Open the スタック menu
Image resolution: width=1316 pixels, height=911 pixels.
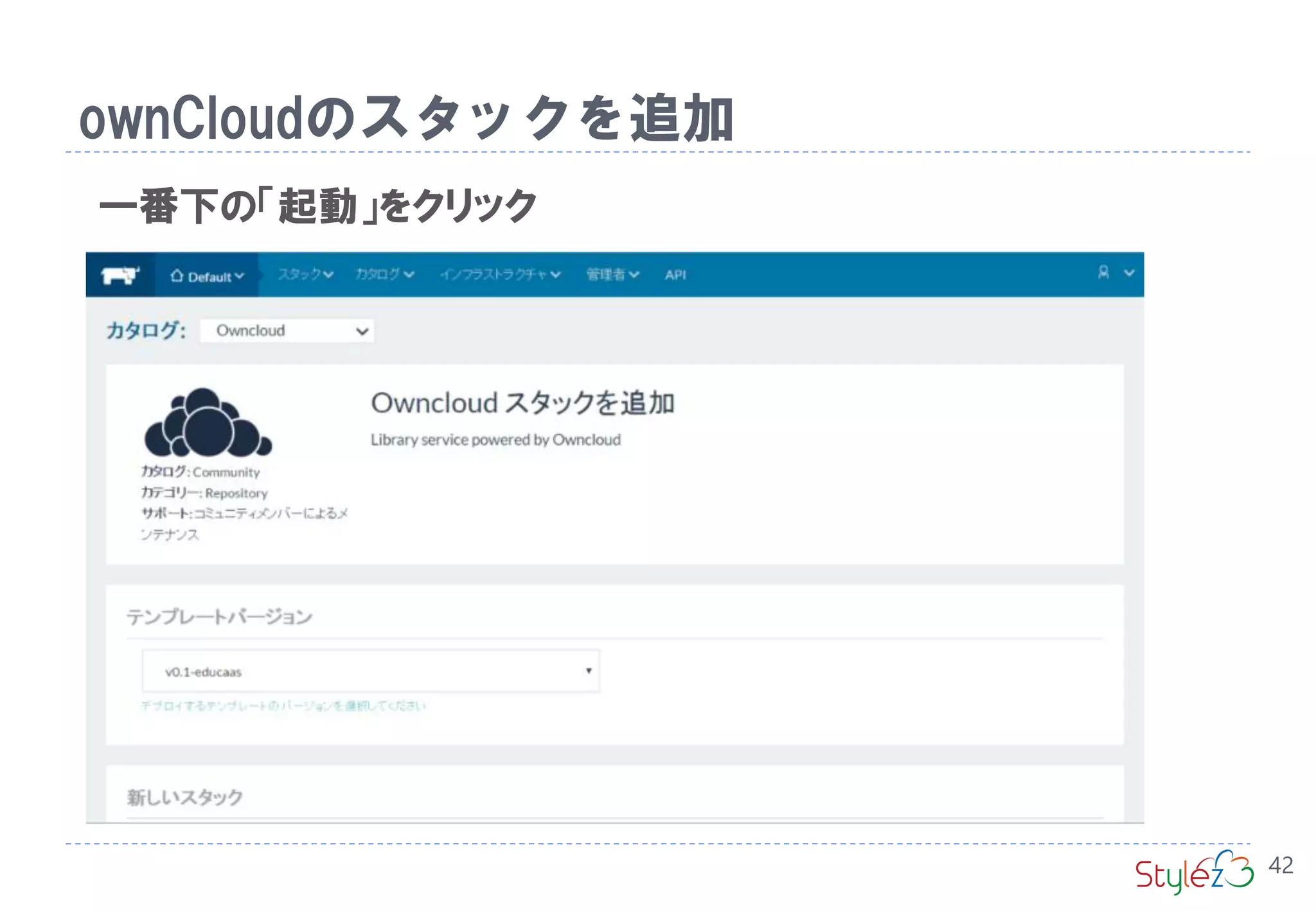[x=305, y=275]
